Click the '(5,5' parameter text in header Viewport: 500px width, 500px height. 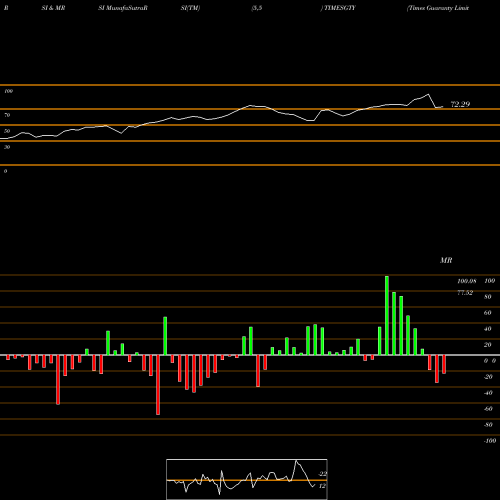[257, 8]
